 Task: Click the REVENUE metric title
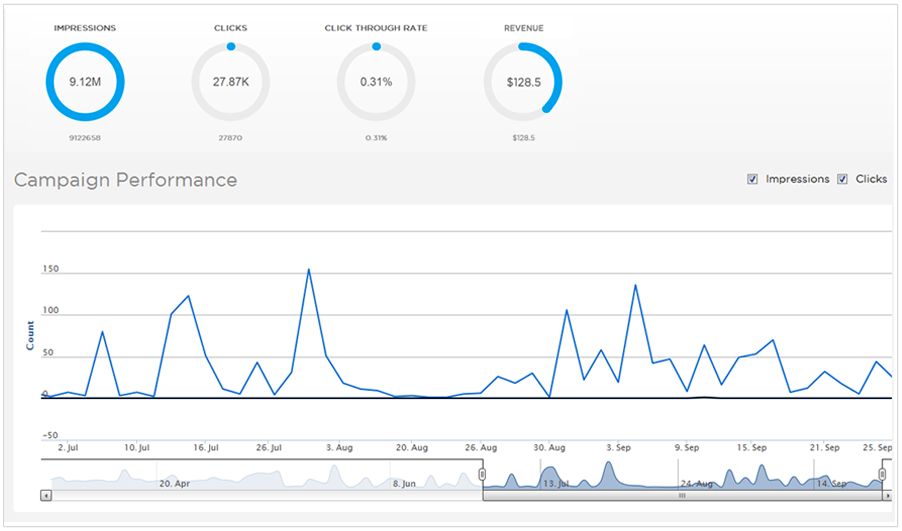tap(523, 28)
